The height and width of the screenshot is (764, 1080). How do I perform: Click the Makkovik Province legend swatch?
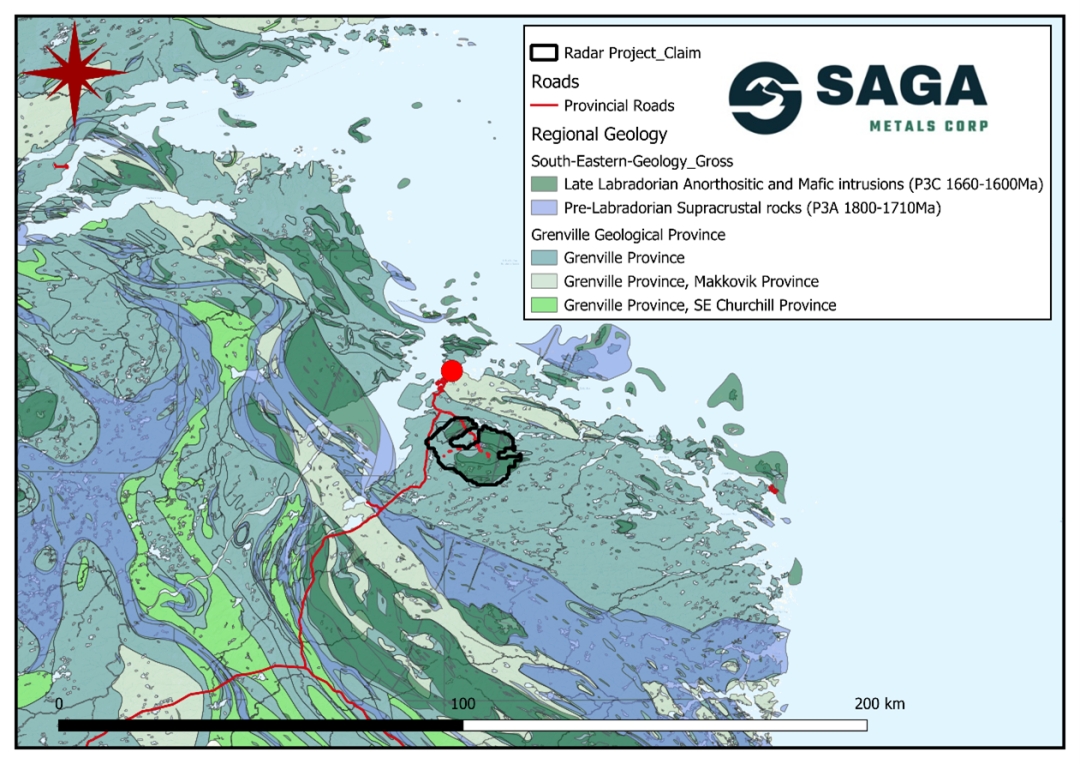(544, 281)
